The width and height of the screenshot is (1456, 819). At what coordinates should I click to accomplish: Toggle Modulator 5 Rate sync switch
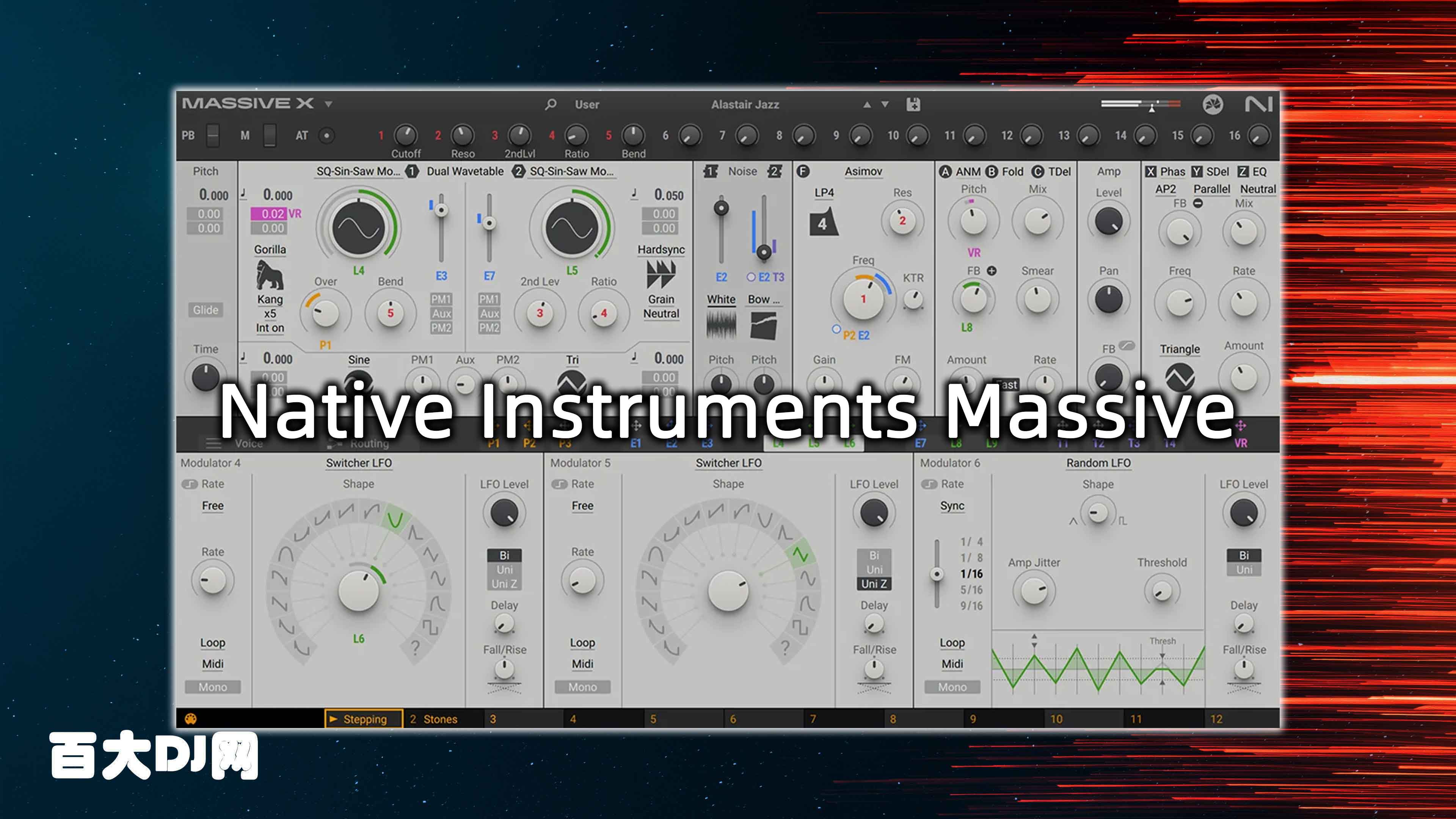(559, 485)
